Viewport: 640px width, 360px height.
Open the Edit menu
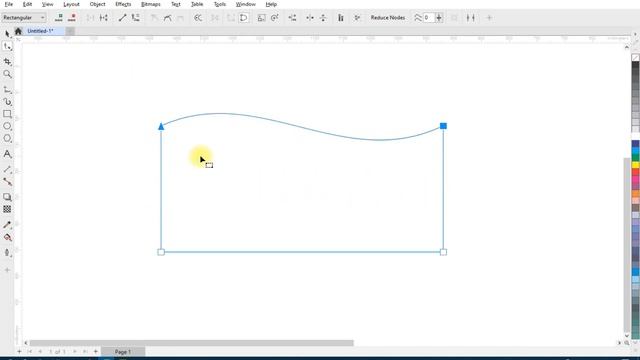click(27, 4)
